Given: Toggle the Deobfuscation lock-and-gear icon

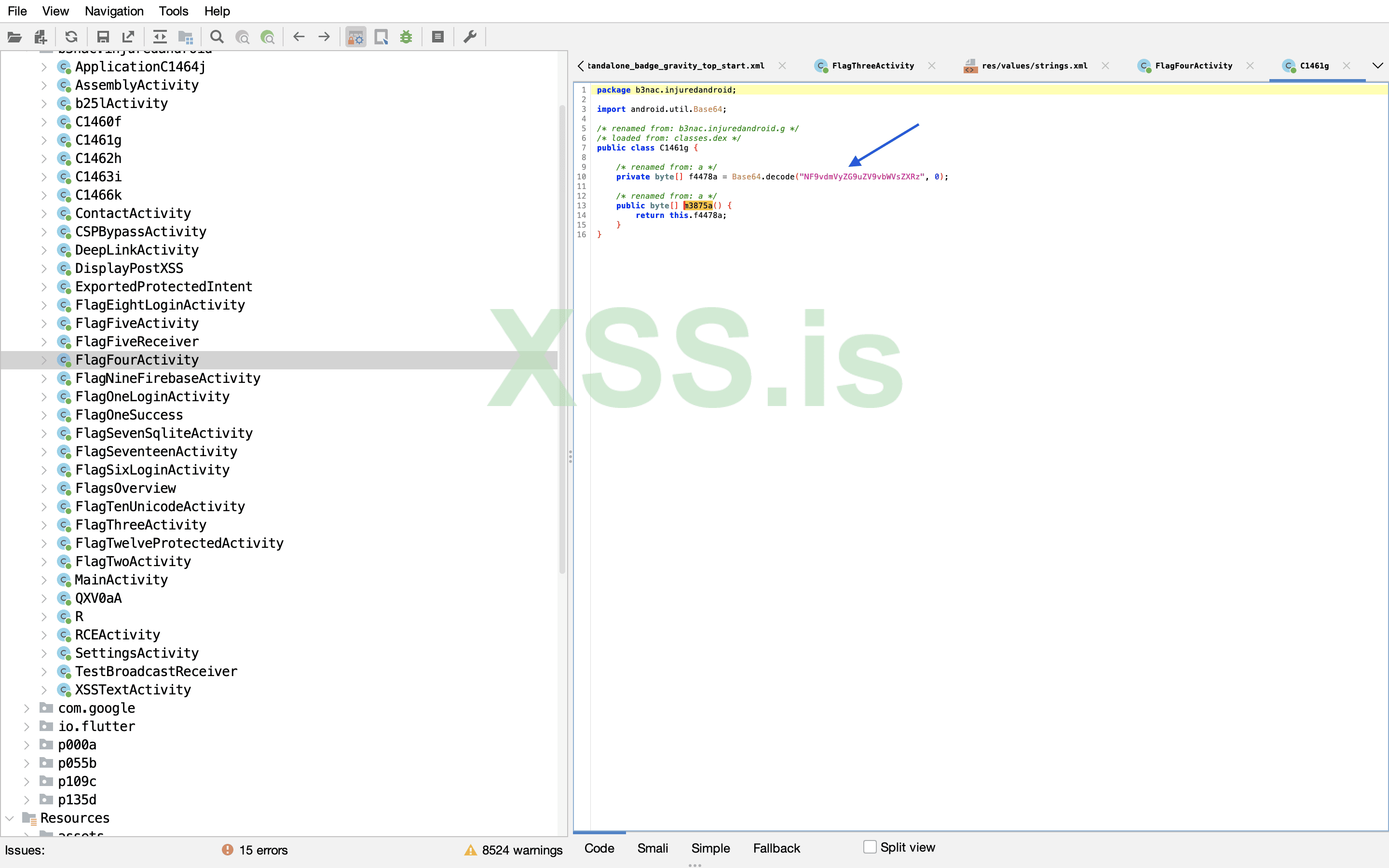Looking at the screenshot, I should (356, 37).
